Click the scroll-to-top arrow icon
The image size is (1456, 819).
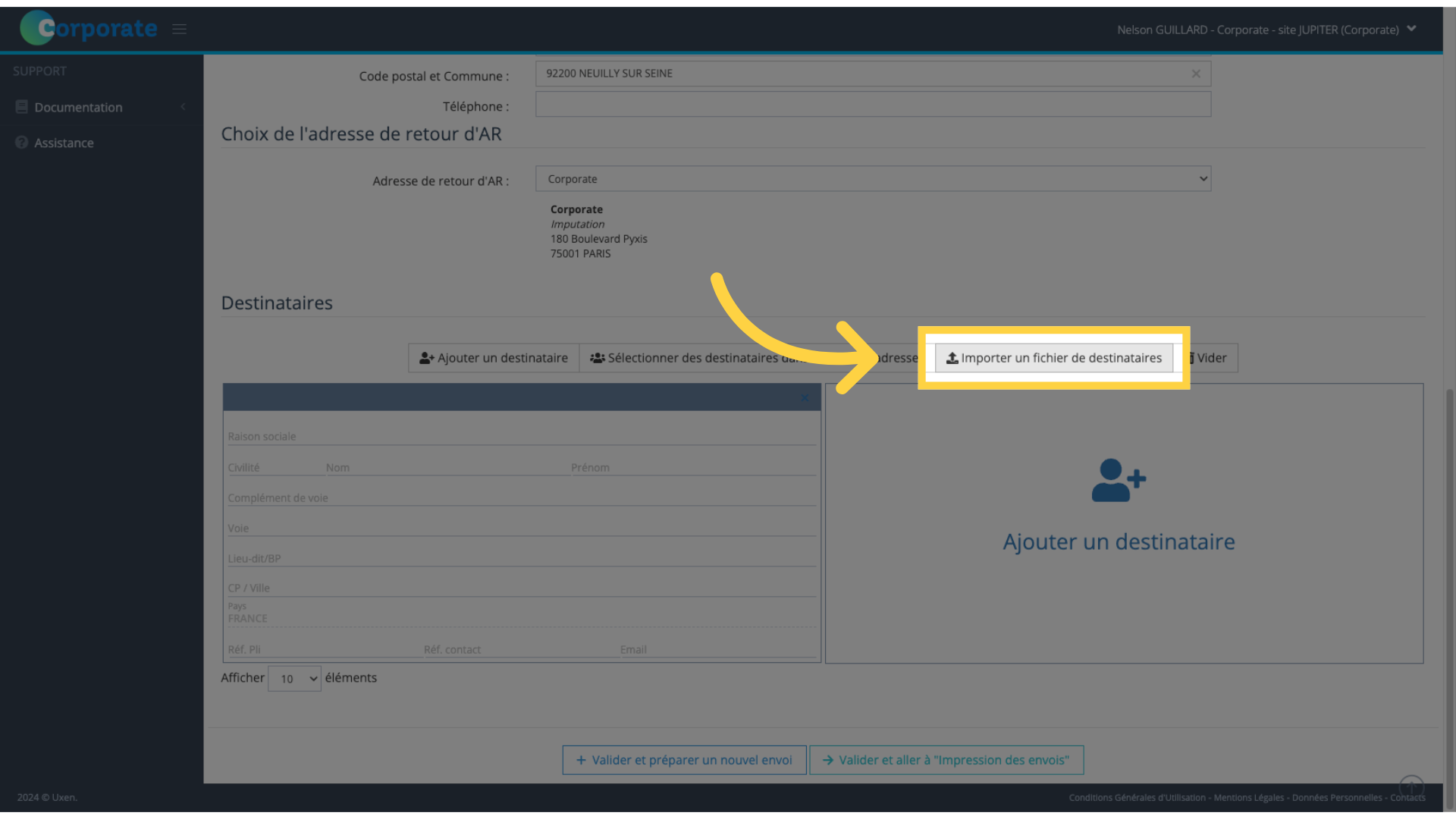pyautogui.click(x=1411, y=786)
